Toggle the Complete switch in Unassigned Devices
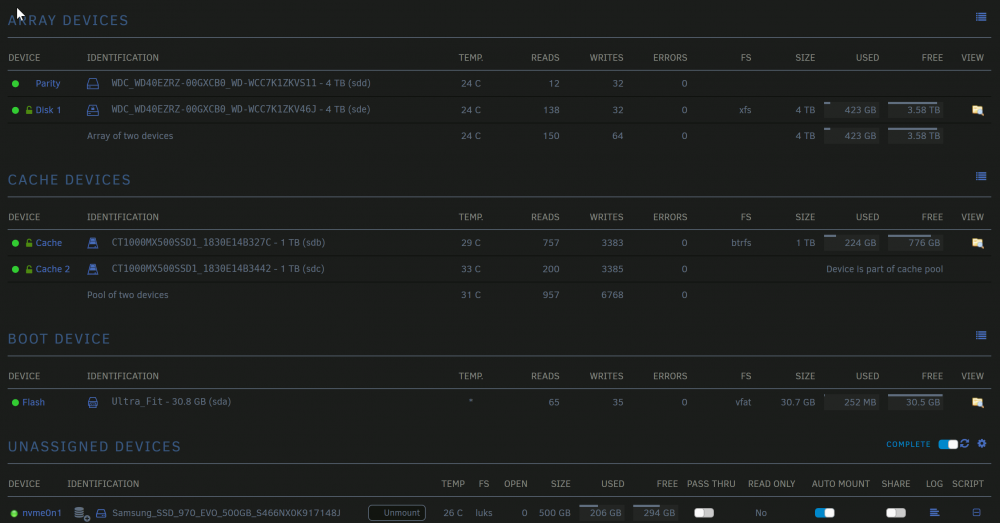1000x523 pixels. coord(948,444)
